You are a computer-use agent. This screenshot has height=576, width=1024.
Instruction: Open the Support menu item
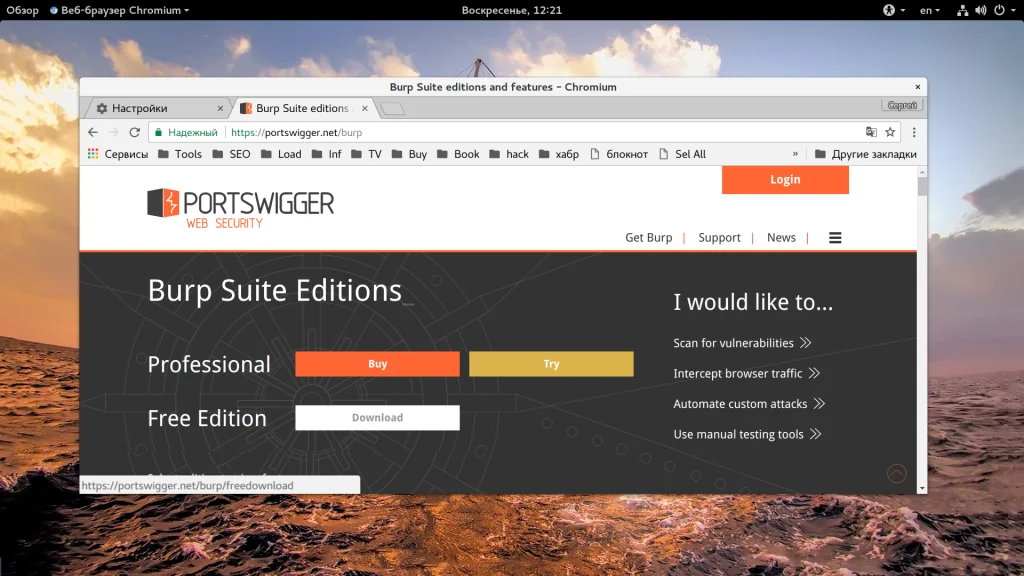point(719,238)
